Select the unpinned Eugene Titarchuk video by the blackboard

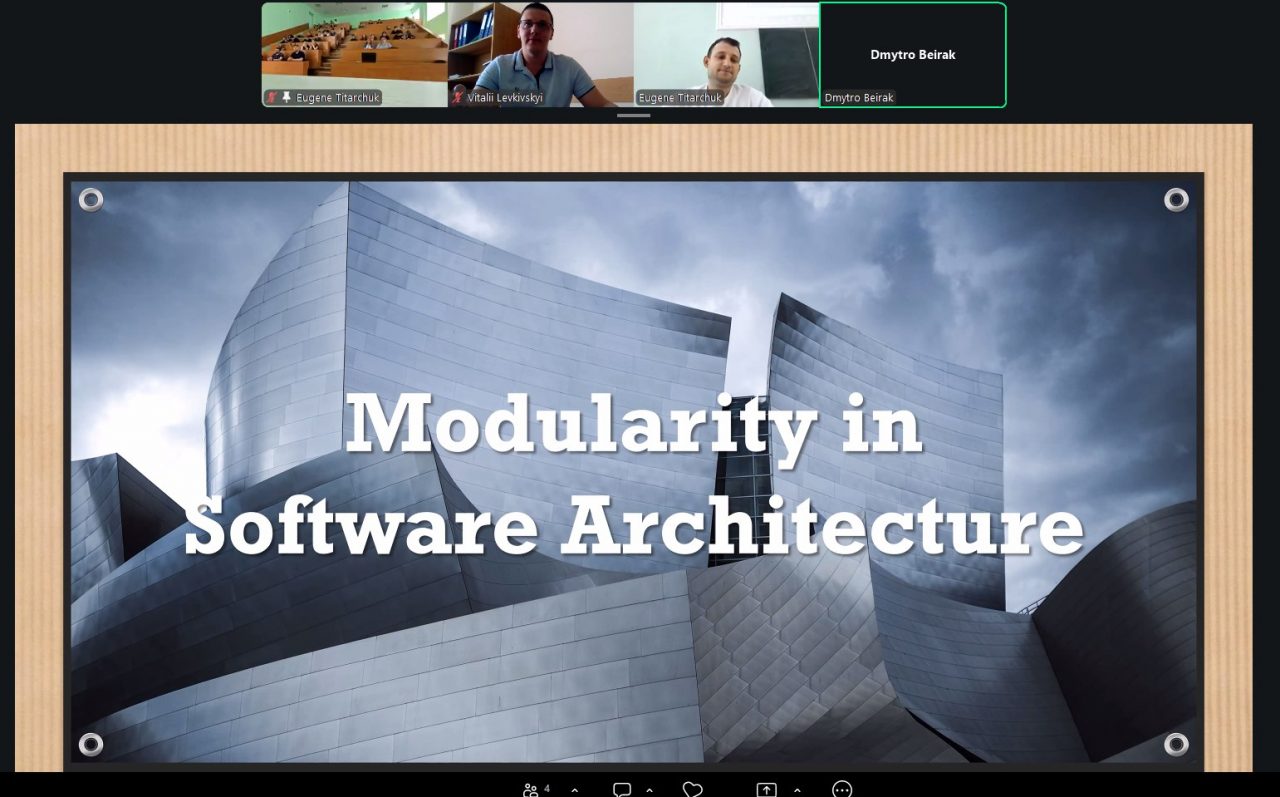(x=727, y=54)
